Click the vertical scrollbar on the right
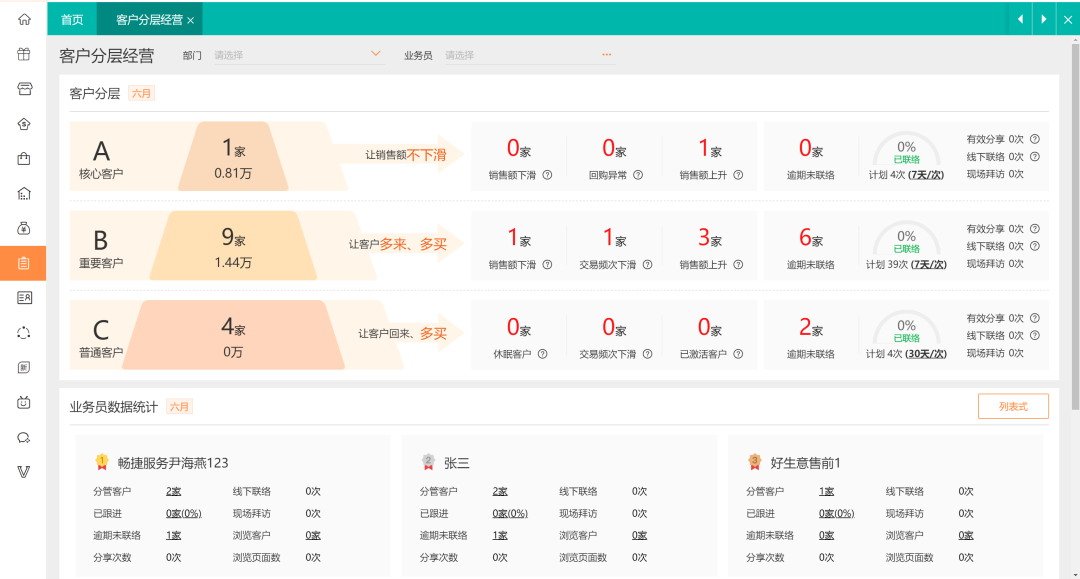The image size is (1080, 579). tap(1074, 230)
